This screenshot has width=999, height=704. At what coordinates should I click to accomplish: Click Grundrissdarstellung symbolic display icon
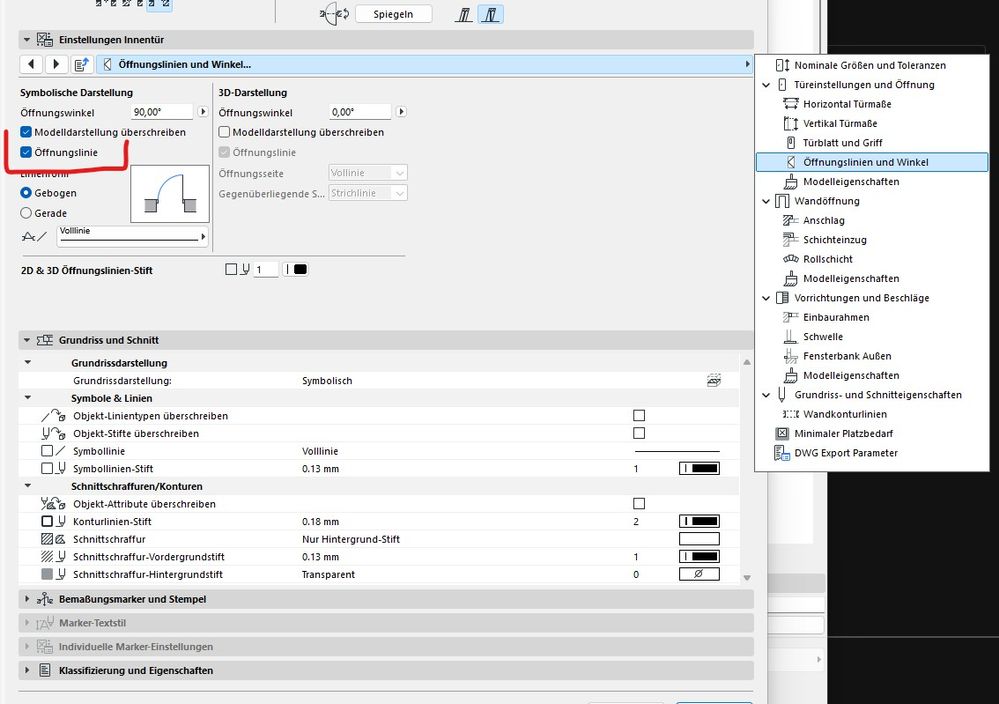point(714,380)
